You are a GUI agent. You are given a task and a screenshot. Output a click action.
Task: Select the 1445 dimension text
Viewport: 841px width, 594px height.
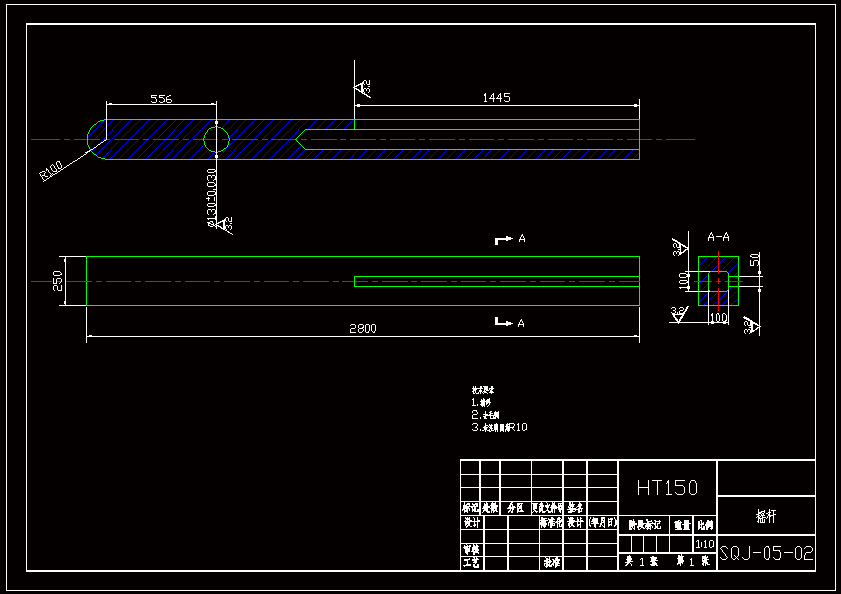click(497, 98)
